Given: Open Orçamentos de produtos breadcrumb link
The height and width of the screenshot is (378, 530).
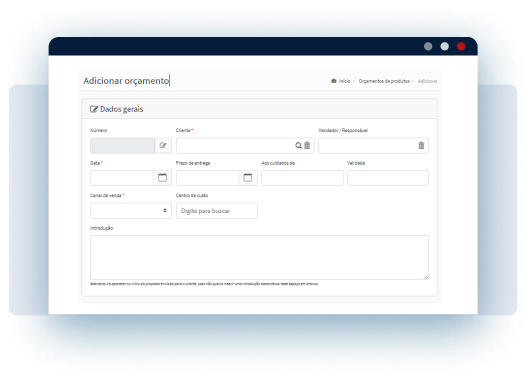Looking at the screenshot, I should coord(384,81).
